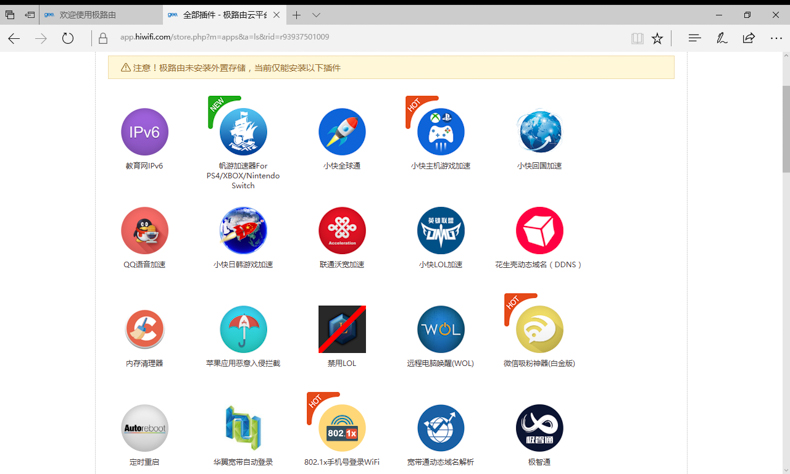Image resolution: width=790 pixels, height=474 pixels.
Task: Select the 禁用LOL plugin icon
Action: point(342,329)
